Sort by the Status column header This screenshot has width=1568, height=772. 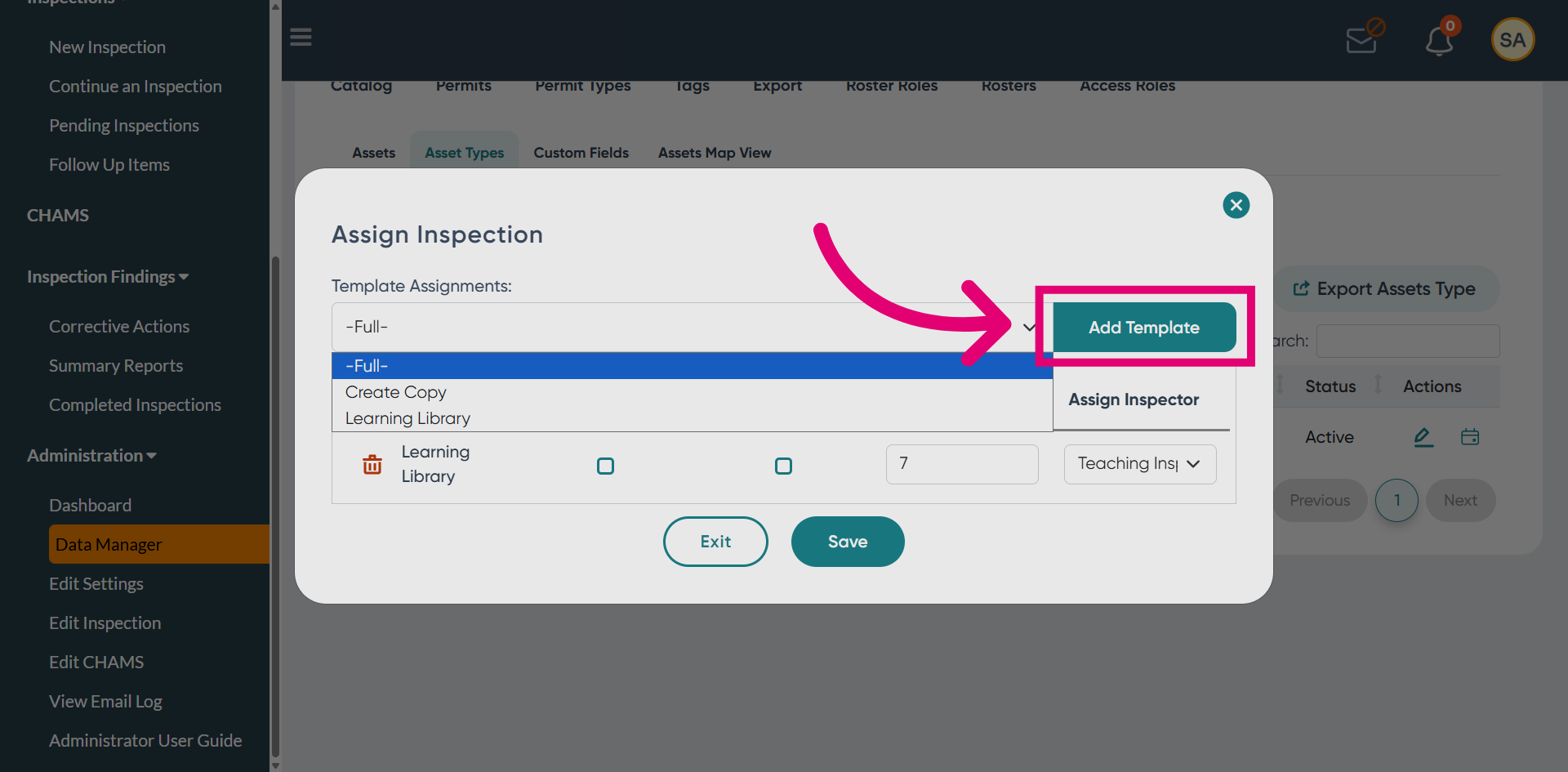(1330, 386)
